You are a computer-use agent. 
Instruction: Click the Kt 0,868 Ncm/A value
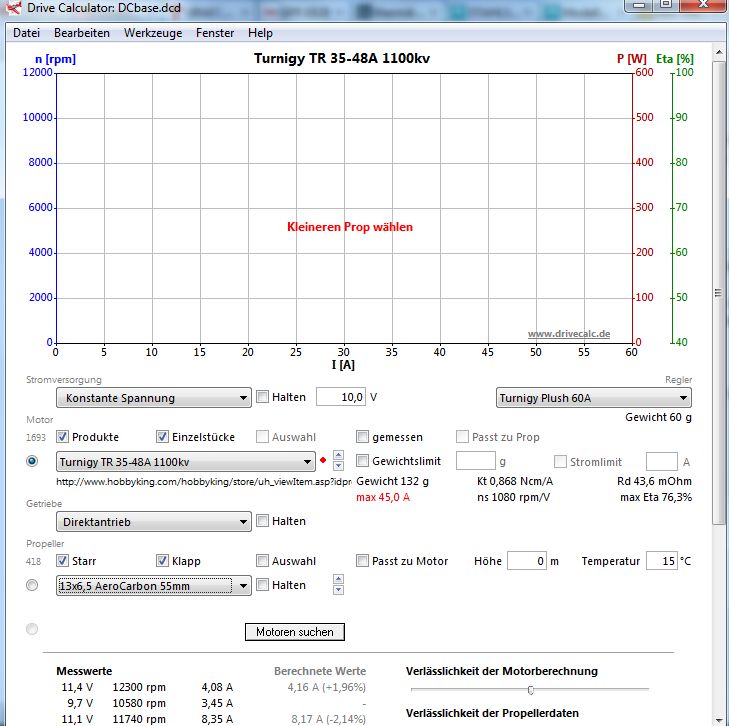(x=515, y=482)
